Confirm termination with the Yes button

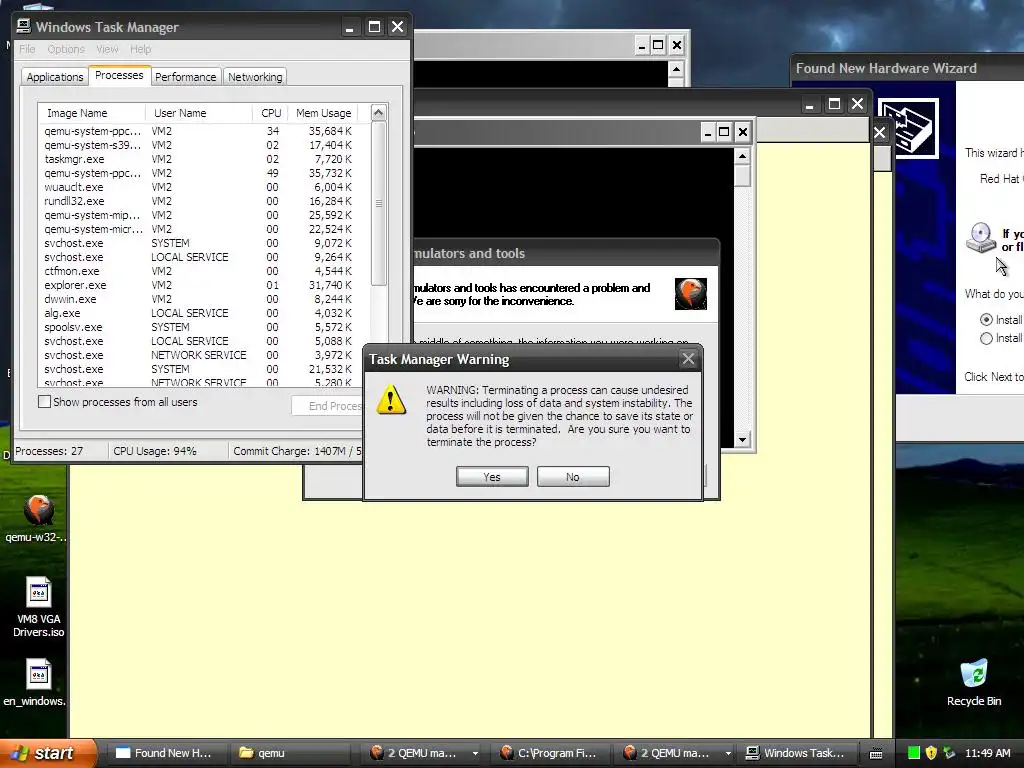click(x=492, y=477)
